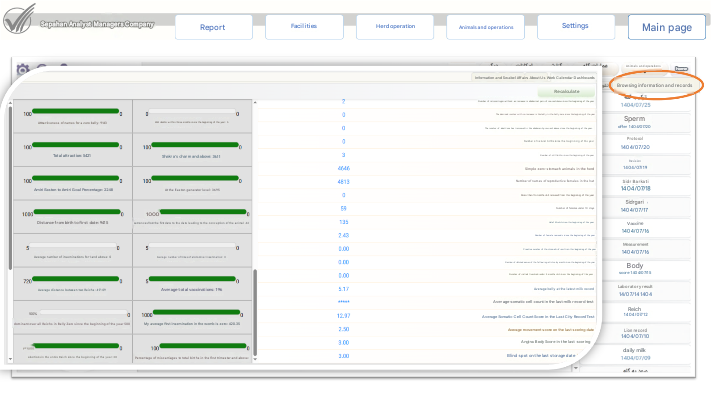The height and width of the screenshot is (402, 715).
Task: Open Animals and operations in top navigation
Action: [486, 27]
